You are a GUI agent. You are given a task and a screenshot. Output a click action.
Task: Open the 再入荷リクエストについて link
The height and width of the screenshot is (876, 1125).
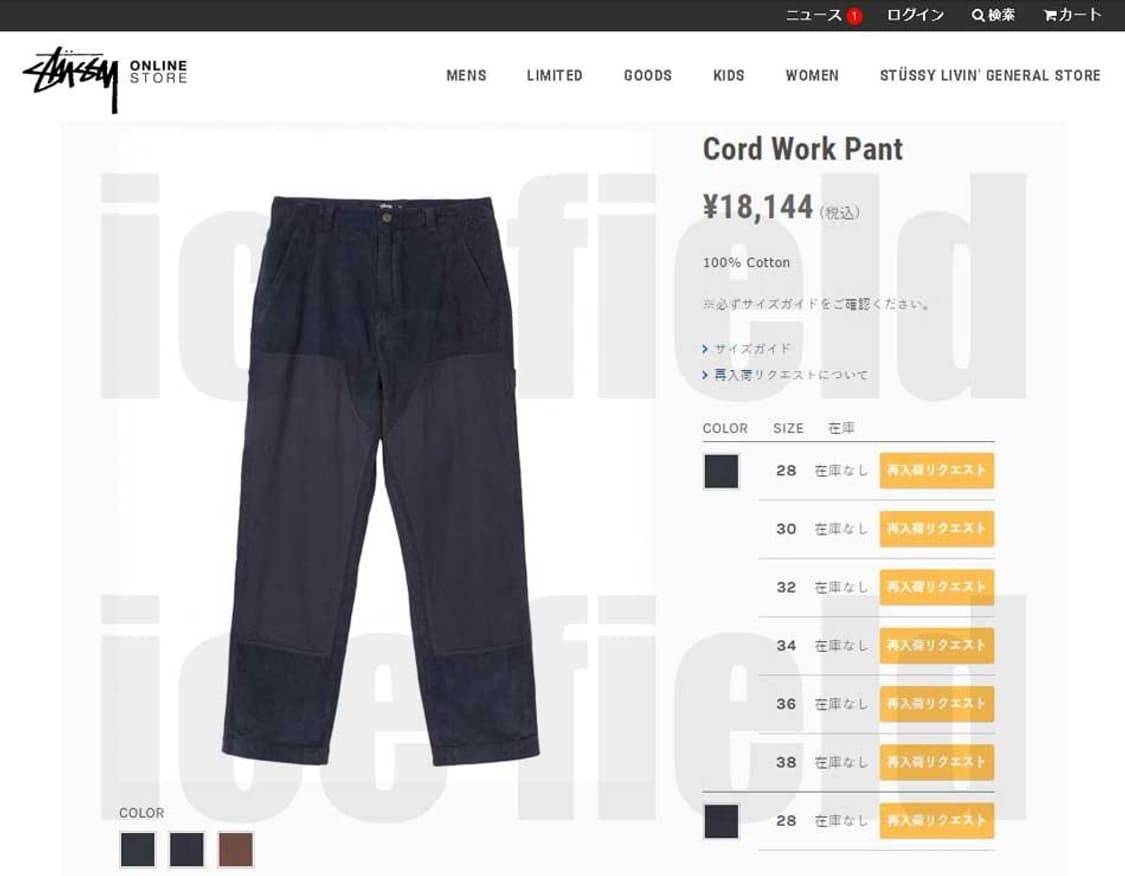click(x=791, y=375)
